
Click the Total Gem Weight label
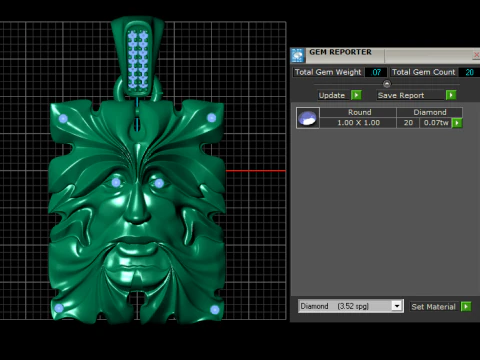click(328, 72)
